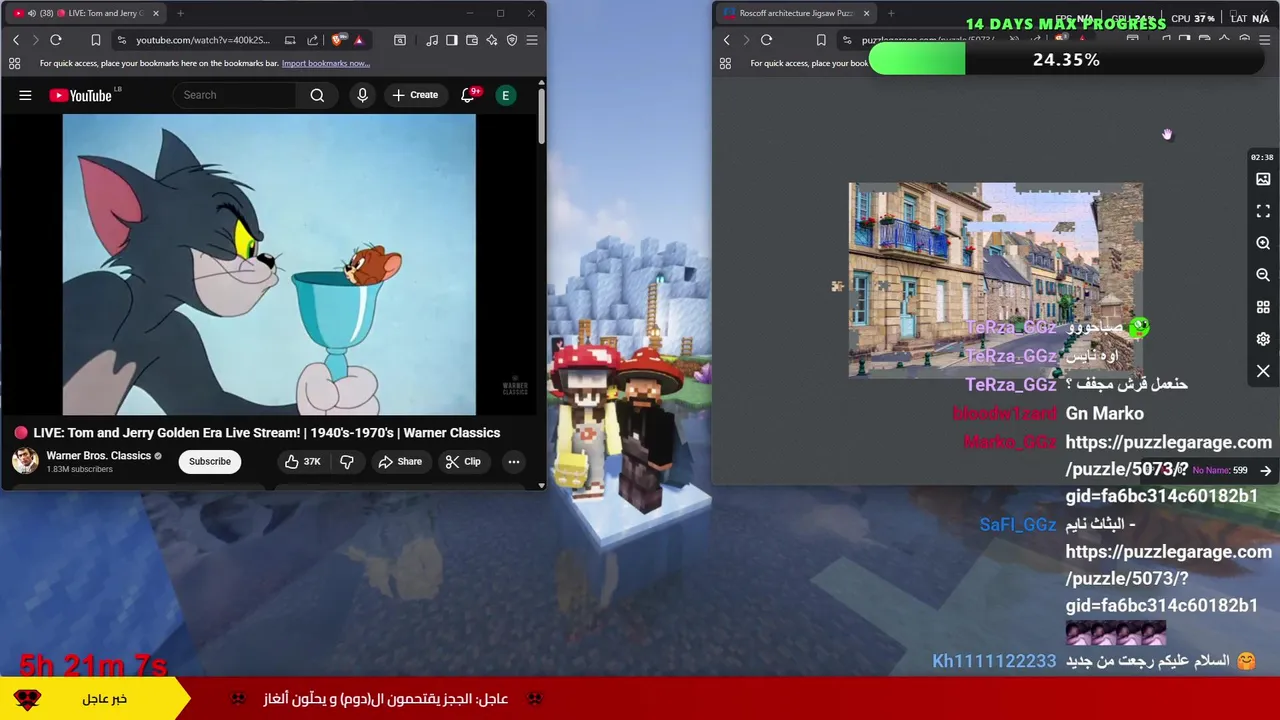Open the Warner Bros. Classics channel name
The width and height of the screenshot is (1280, 720).
click(98, 455)
